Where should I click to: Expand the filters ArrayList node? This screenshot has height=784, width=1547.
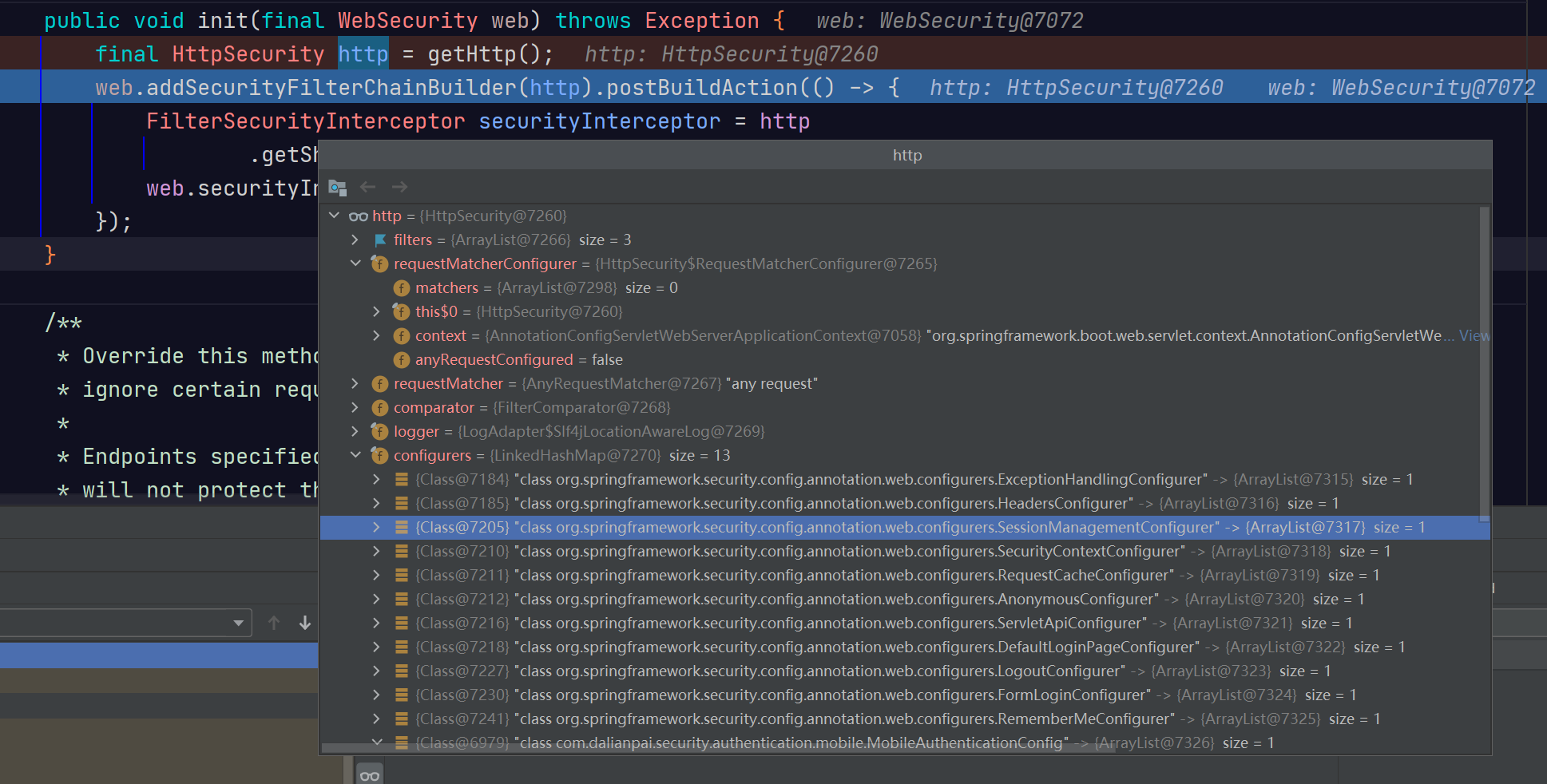(x=355, y=240)
